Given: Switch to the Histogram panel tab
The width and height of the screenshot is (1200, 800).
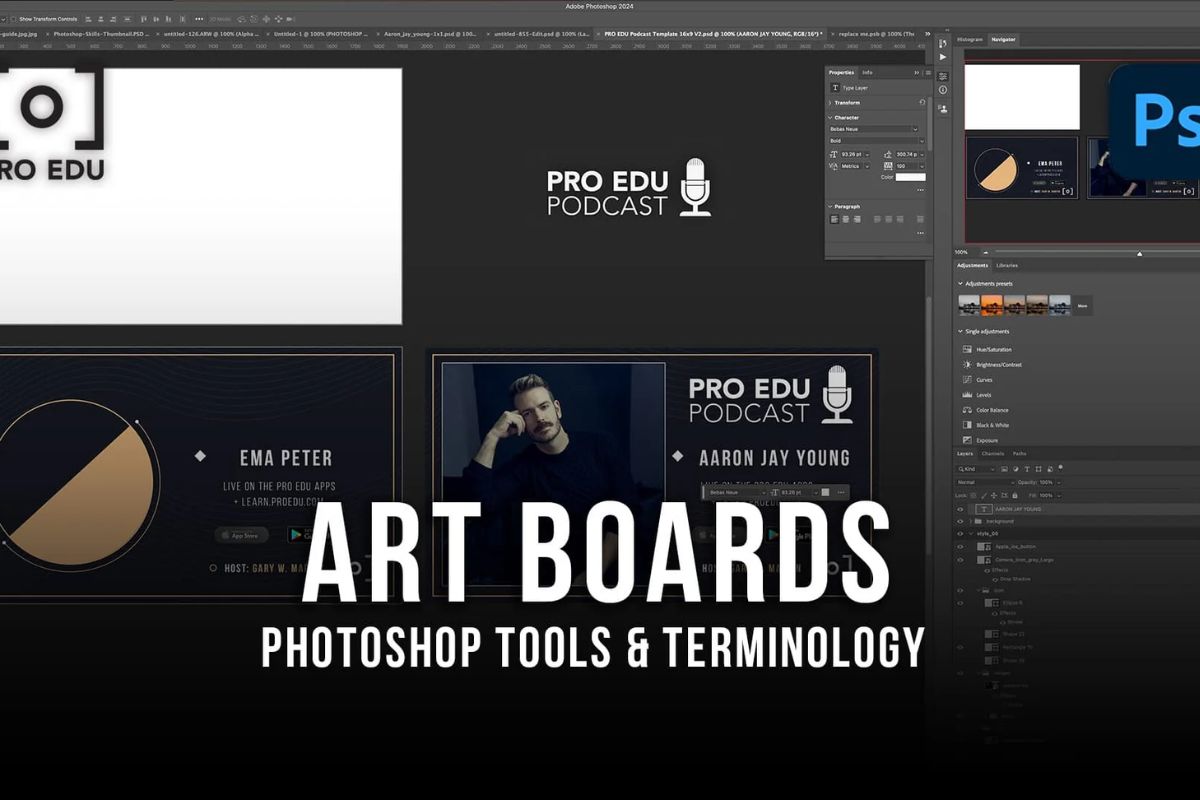Looking at the screenshot, I should pyautogui.click(x=970, y=39).
